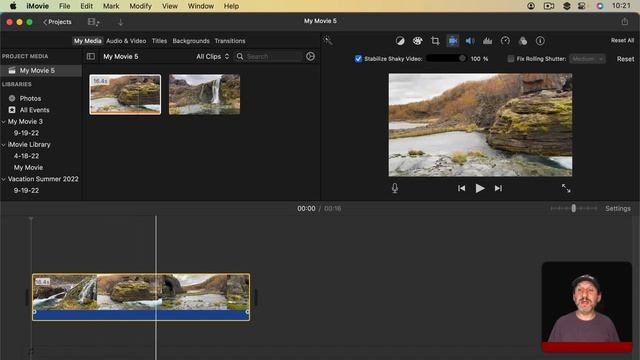Open the iMovie application menu
Image resolution: width=640 pixels, height=360 pixels.
pyautogui.click(x=38, y=6)
